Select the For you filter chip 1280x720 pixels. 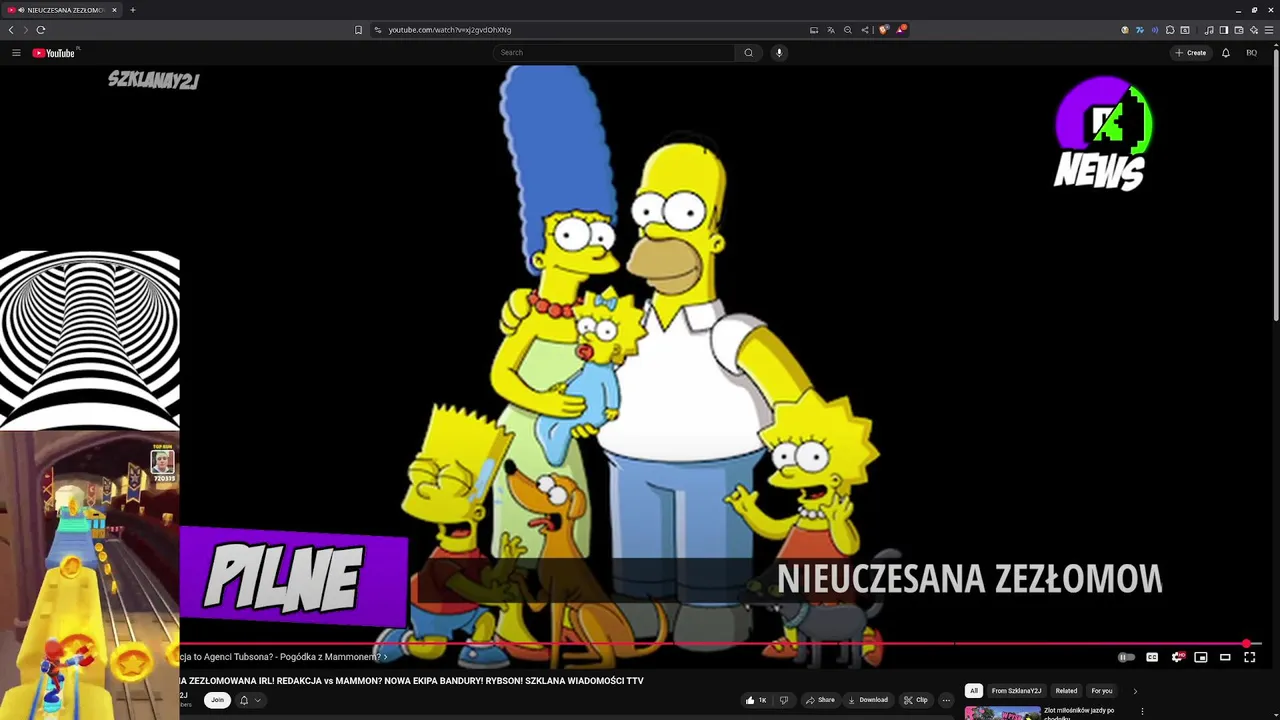pos(1101,691)
